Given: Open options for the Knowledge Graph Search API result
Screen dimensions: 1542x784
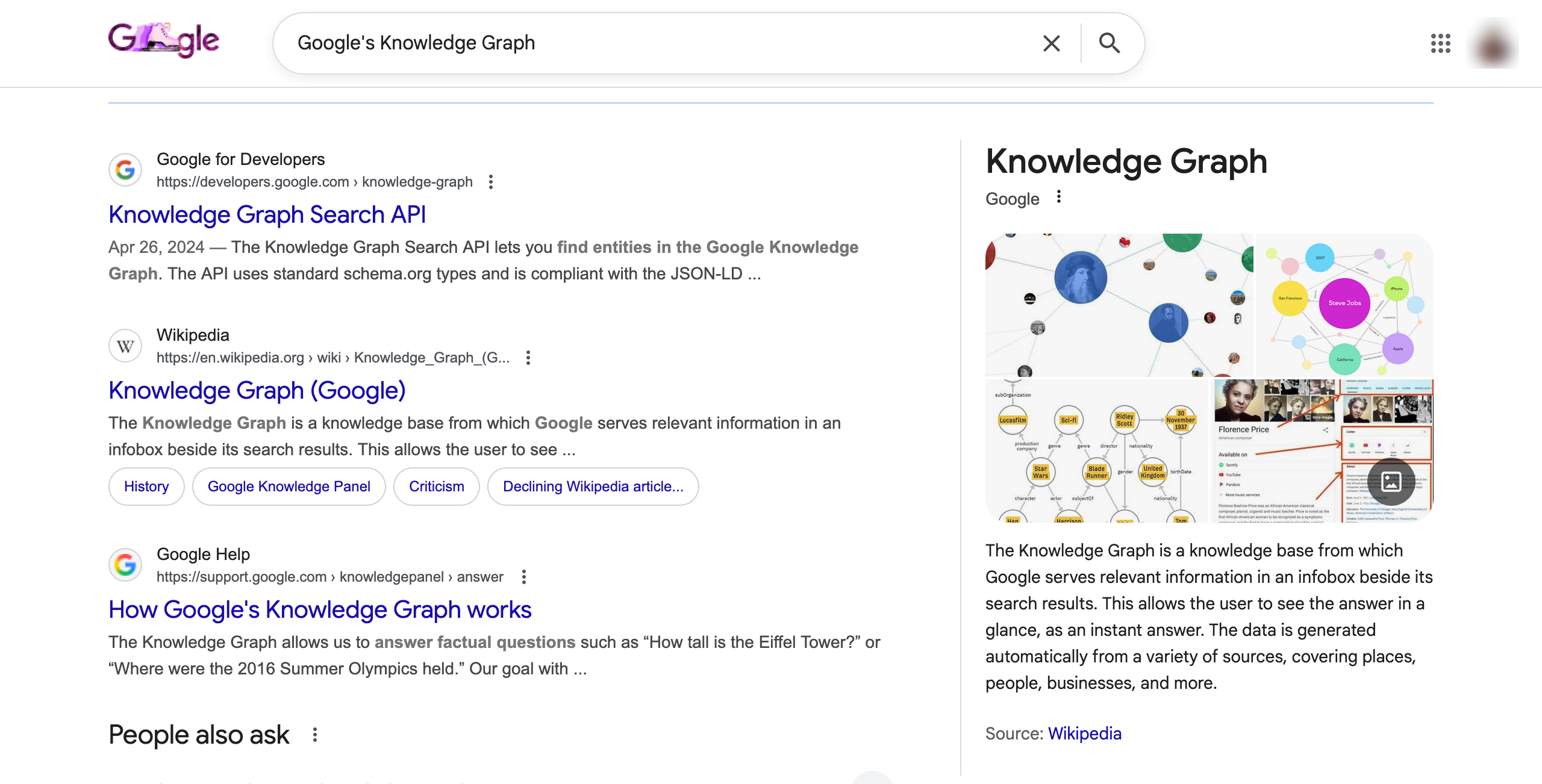Looking at the screenshot, I should click(491, 182).
